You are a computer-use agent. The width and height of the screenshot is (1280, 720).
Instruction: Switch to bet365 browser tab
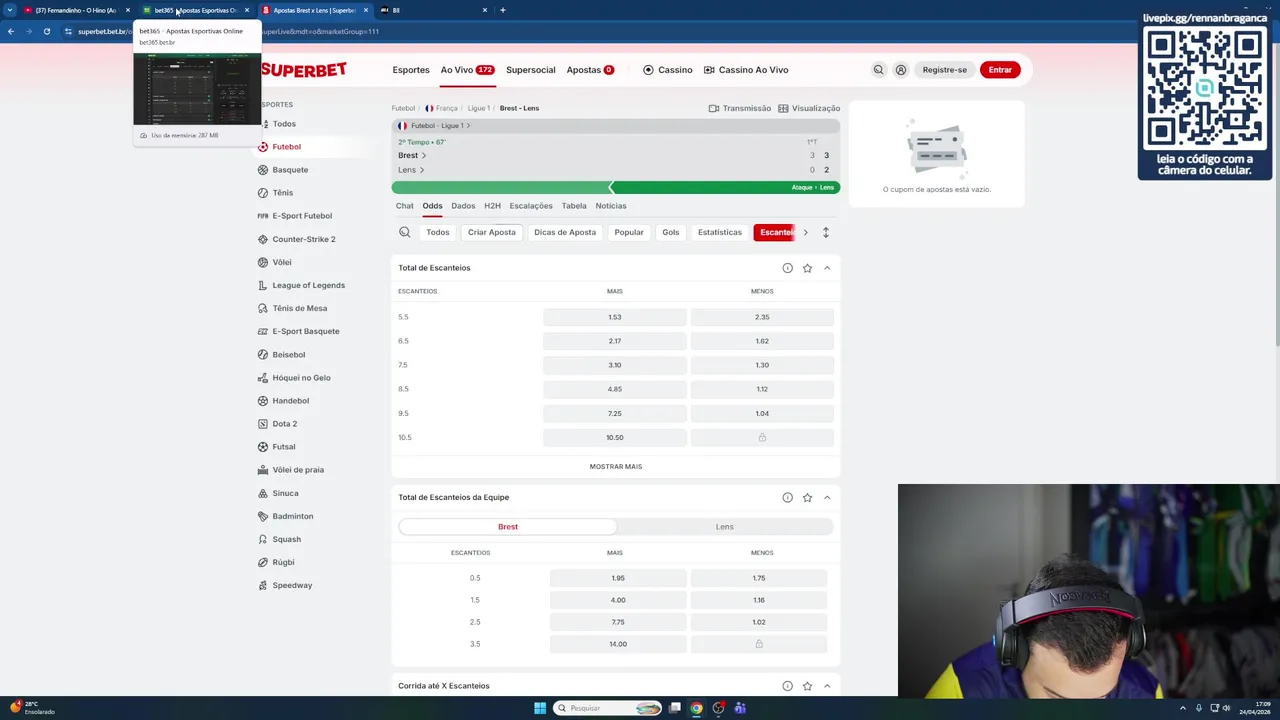pos(195,10)
